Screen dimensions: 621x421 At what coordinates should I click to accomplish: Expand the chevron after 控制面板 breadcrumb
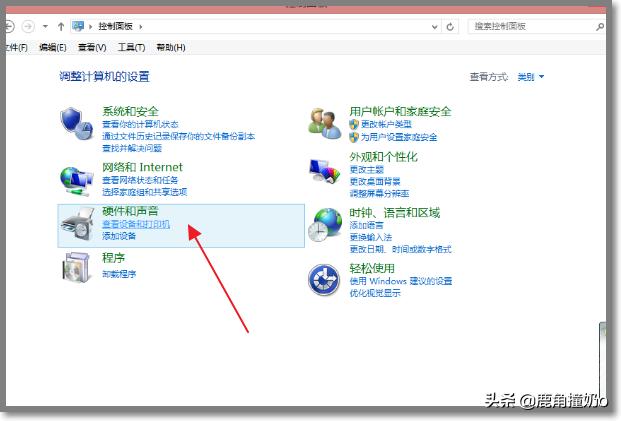[141, 27]
